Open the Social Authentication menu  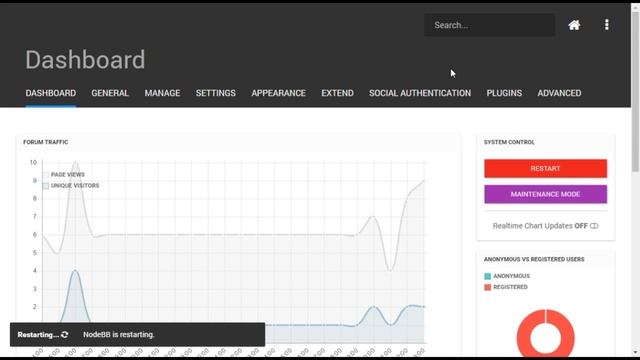(420, 93)
